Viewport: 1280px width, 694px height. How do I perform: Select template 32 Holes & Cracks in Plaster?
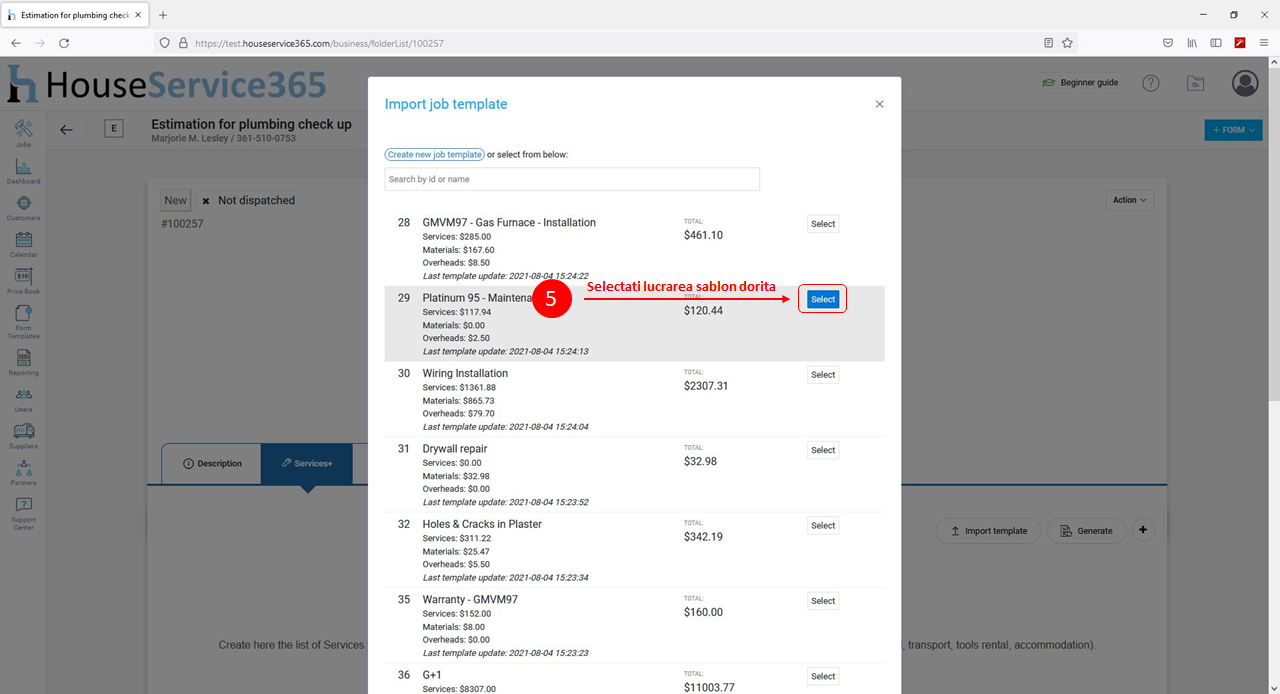[x=823, y=525]
